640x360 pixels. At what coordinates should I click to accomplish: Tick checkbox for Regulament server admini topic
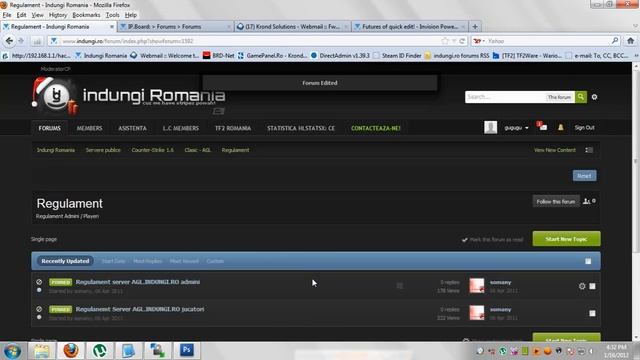pos(592,286)
